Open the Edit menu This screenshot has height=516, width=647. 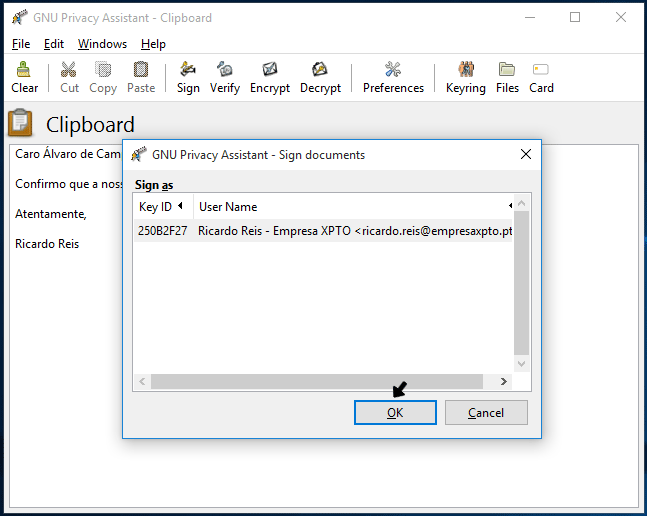pos(54,44)
